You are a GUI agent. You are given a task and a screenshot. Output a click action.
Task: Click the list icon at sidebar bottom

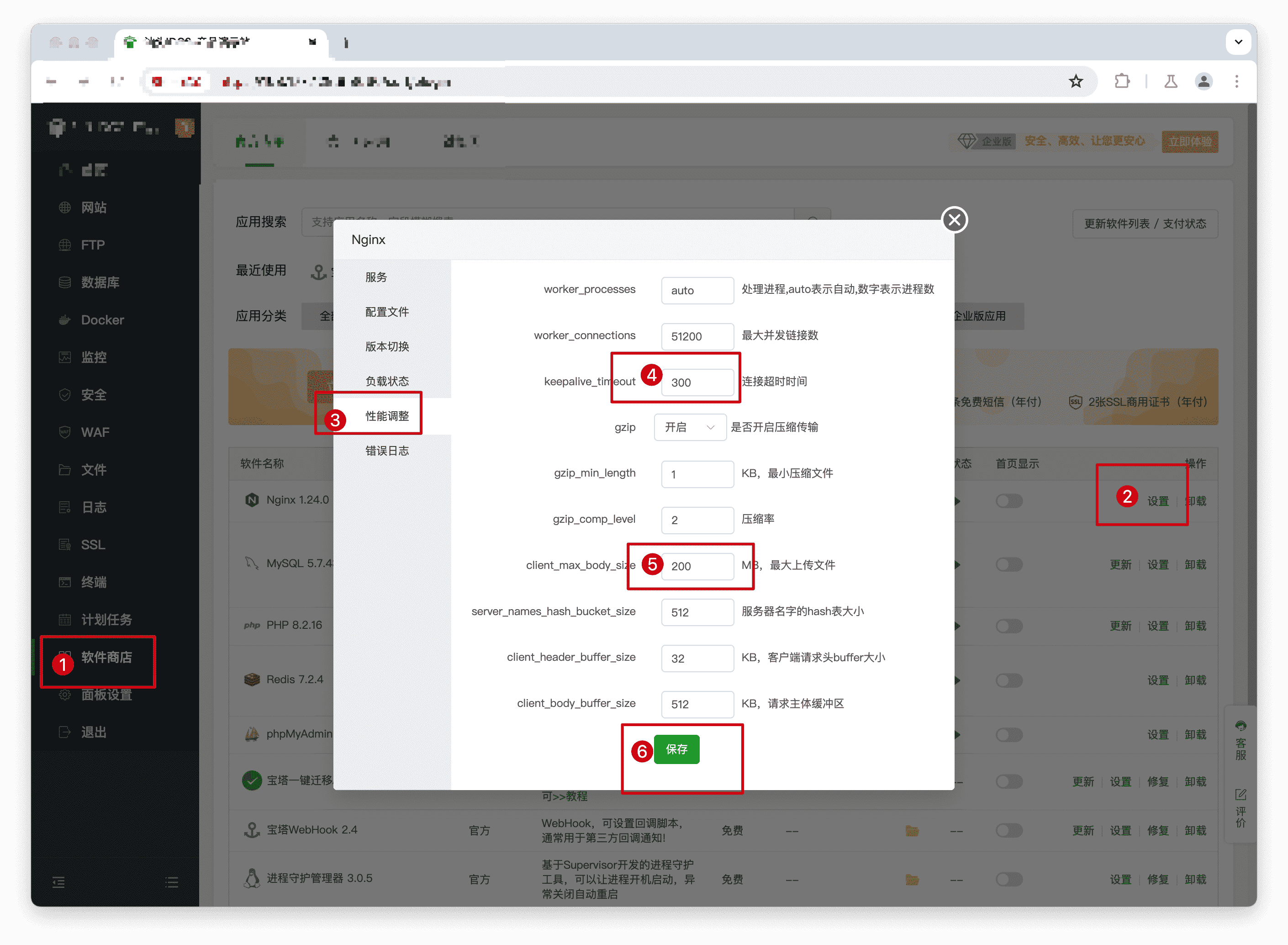tap(171, 882)
